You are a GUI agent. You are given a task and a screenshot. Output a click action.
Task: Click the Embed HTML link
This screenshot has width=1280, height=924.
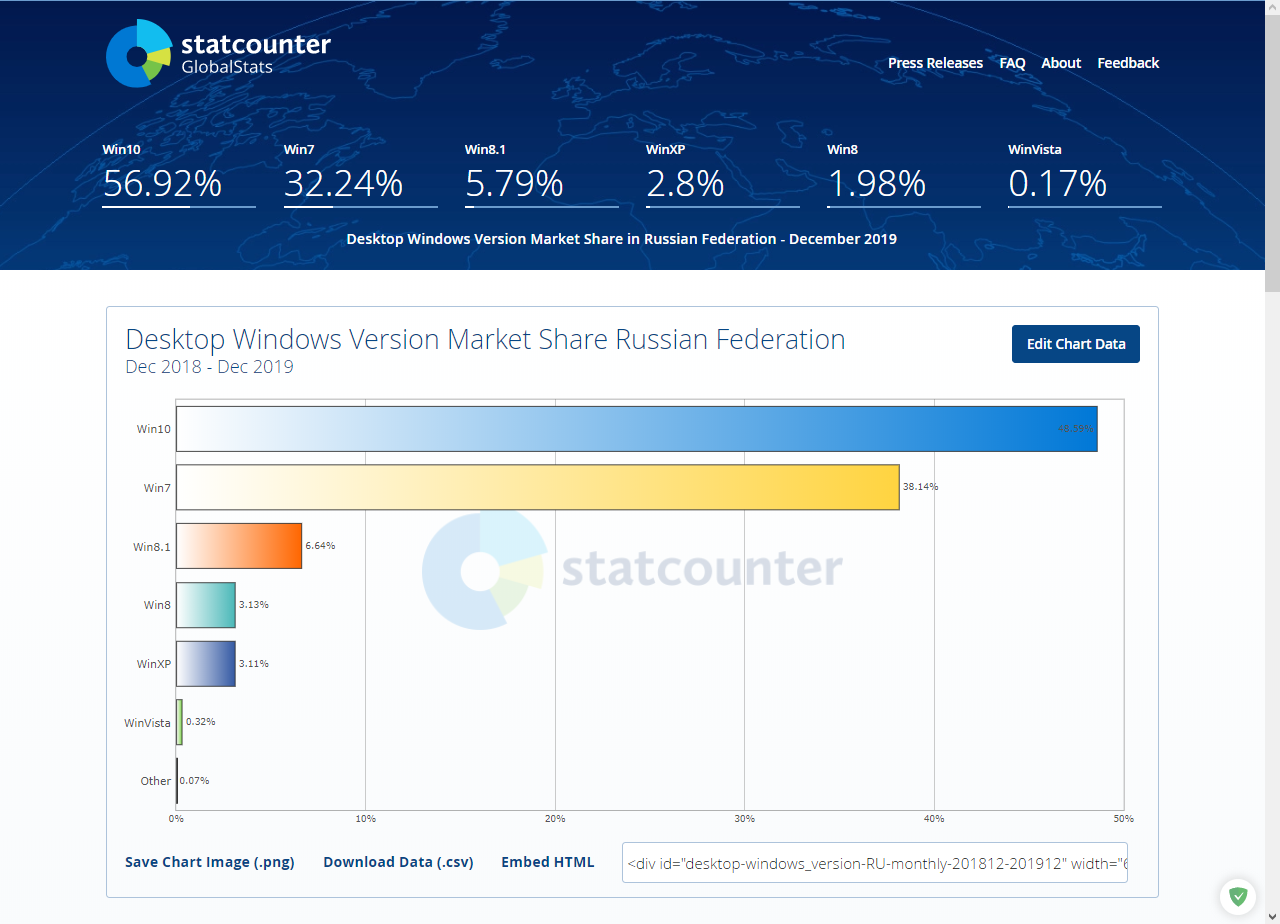[x=547, y=862]
